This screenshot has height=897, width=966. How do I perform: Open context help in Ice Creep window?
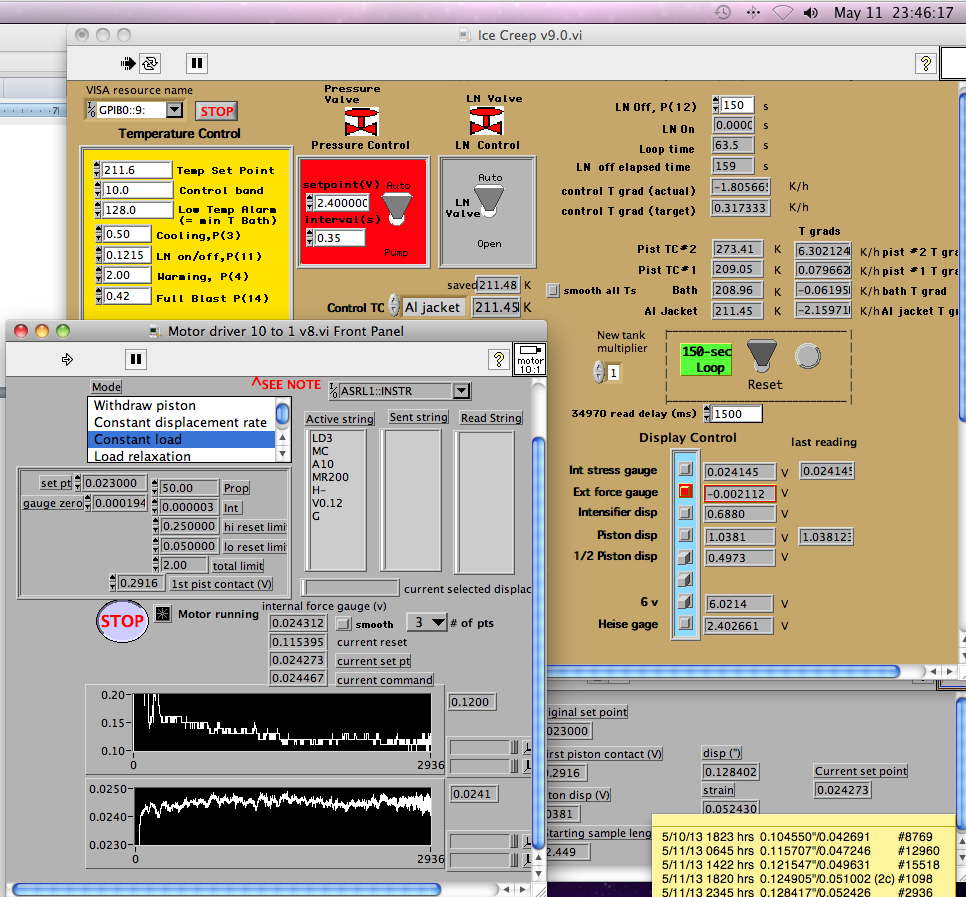tap(925, 63)
